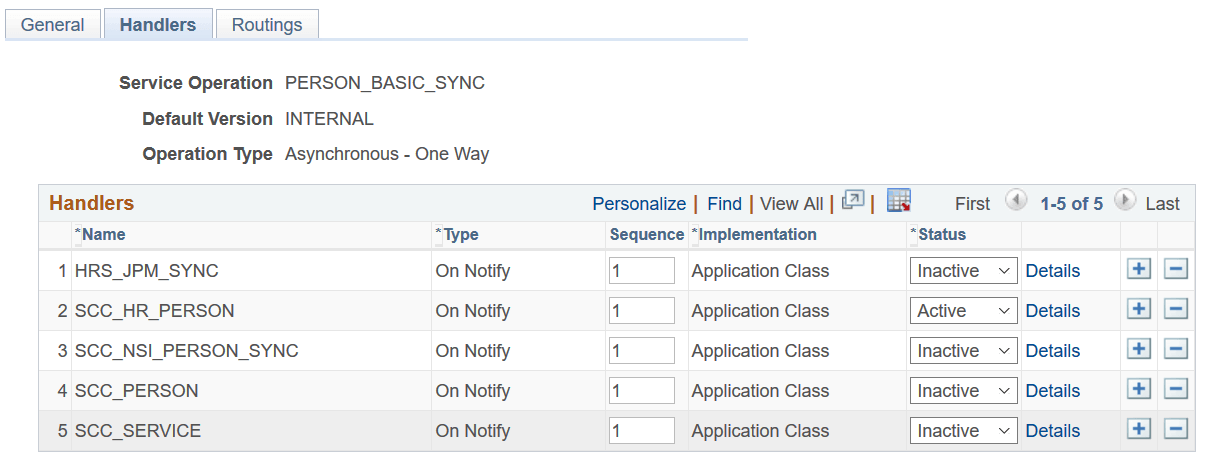Click the Personalize link
This screenshot has width=1217, height=468.
(x=639, y=204)
